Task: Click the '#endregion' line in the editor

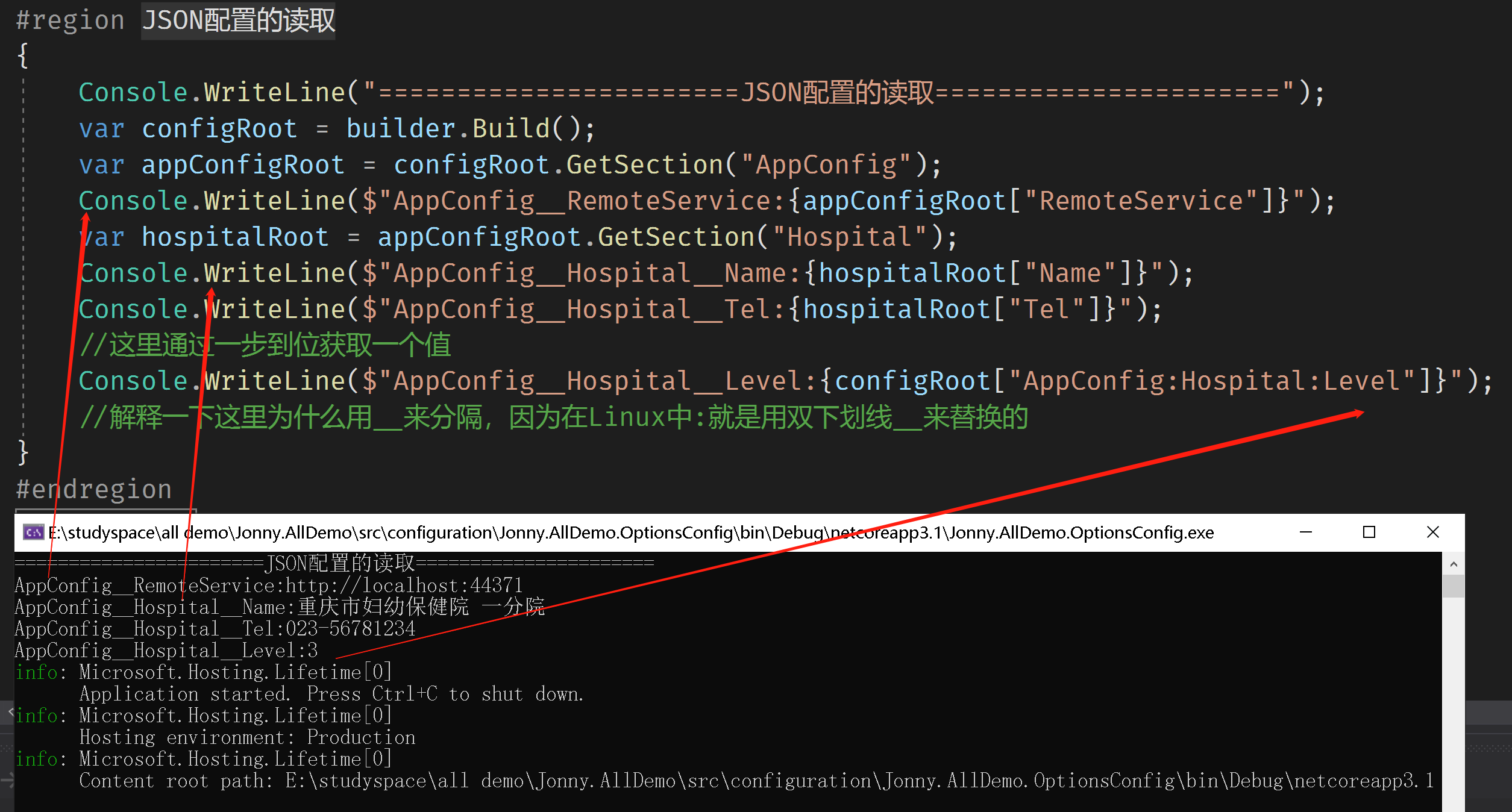Action: point(94,489)
